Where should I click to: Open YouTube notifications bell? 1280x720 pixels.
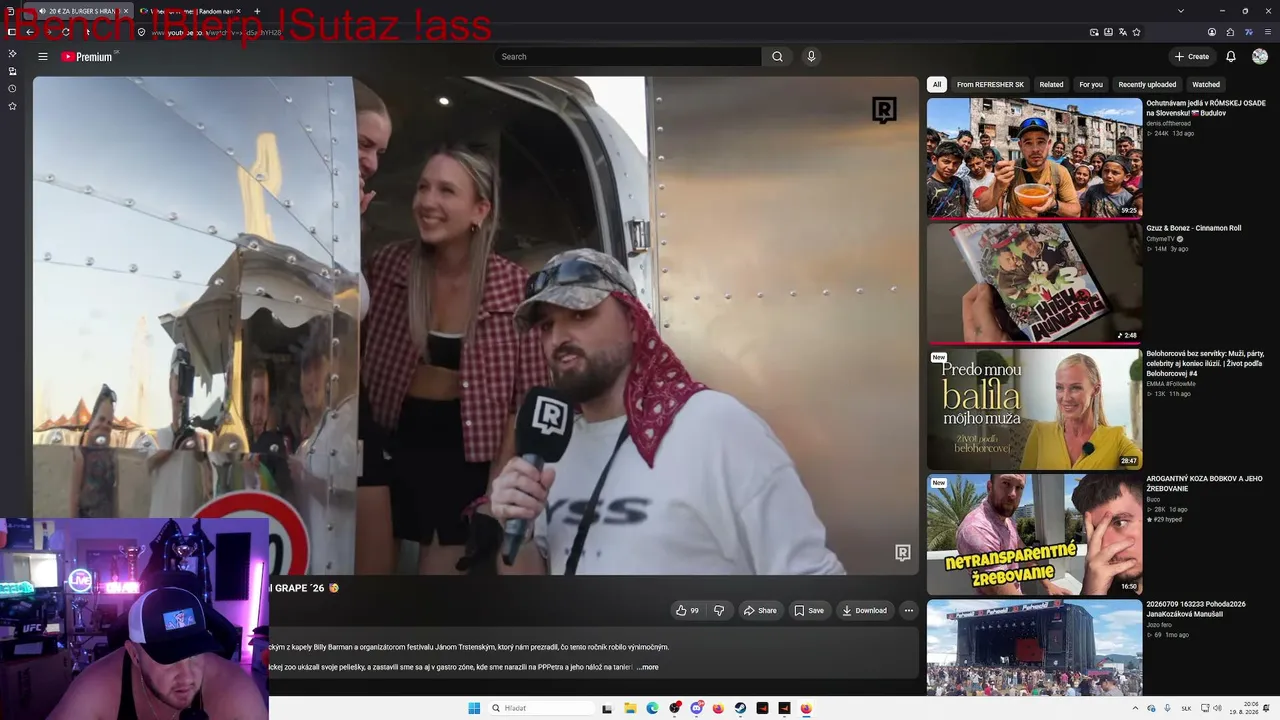click(x=1231, y=57)
